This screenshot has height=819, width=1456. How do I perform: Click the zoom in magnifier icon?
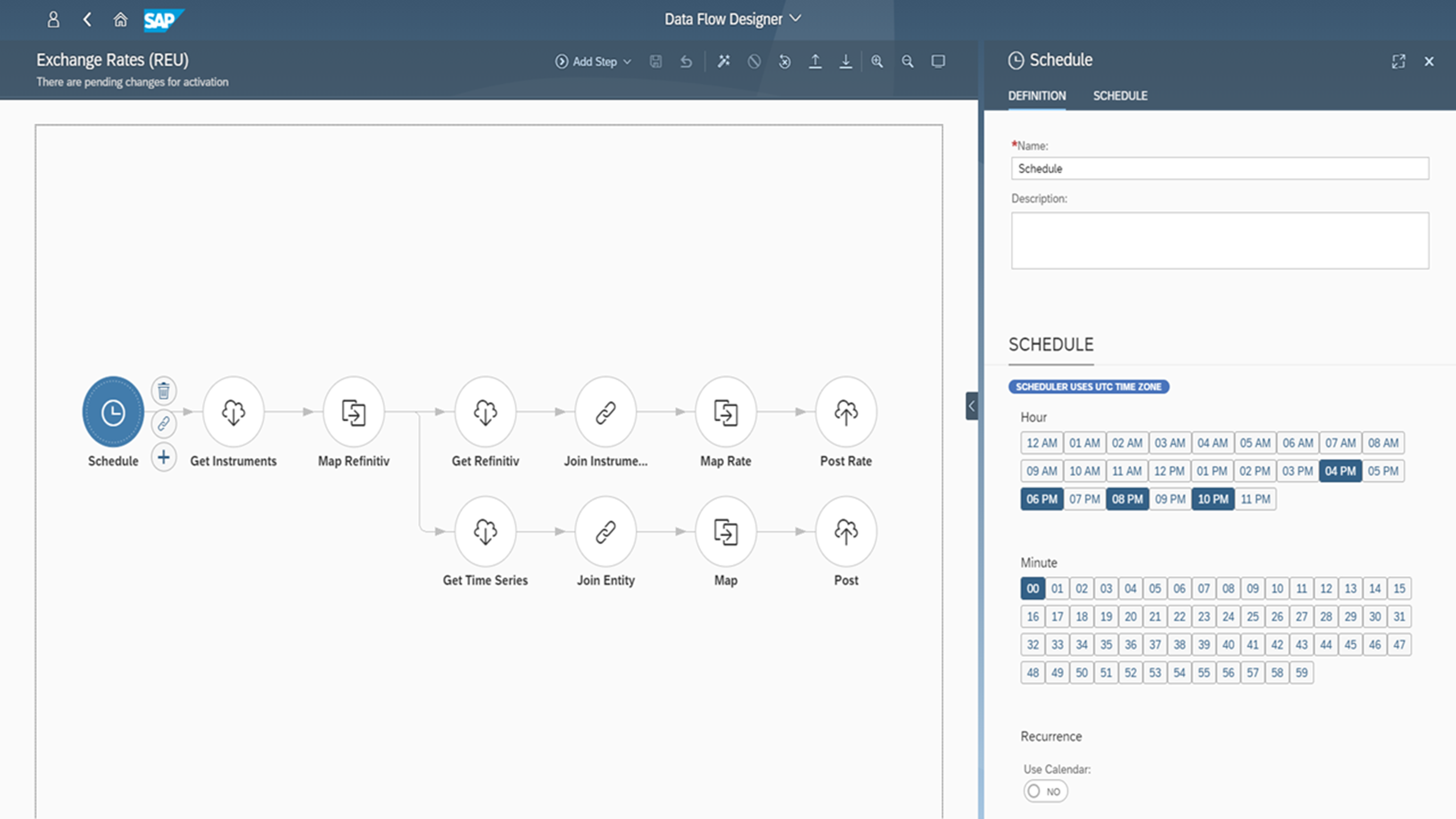(877, 62)
